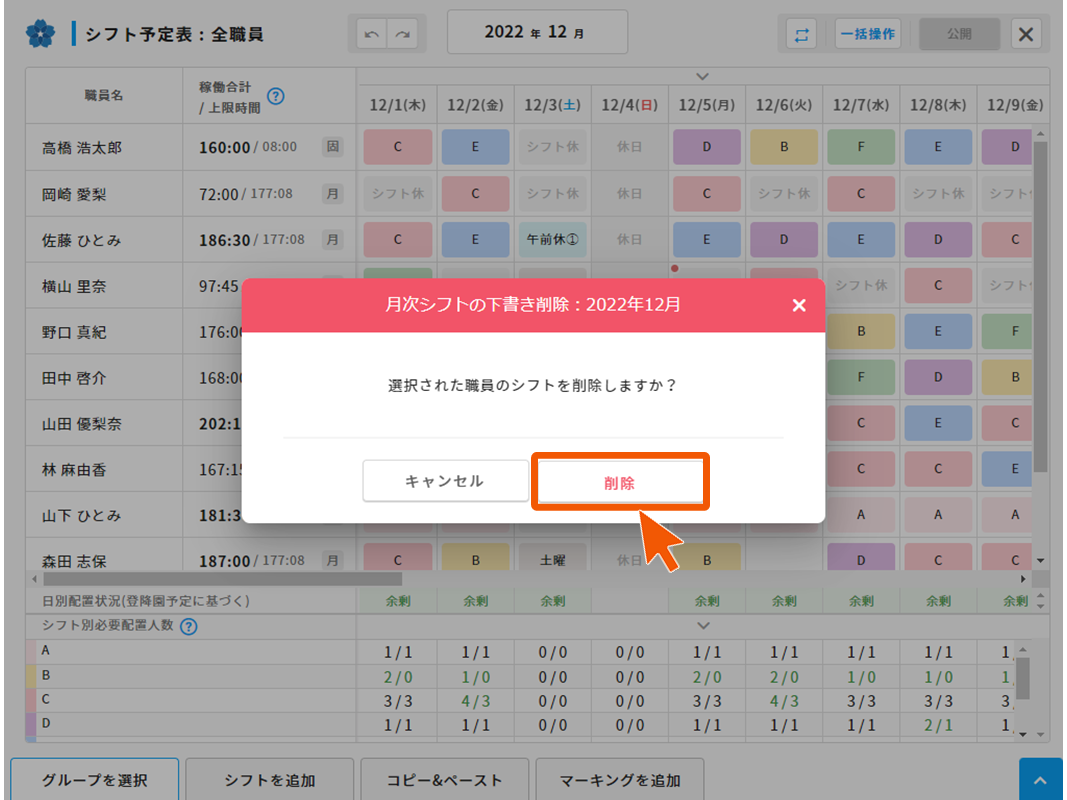Click the horizontal scrollbar under the schedule

point(222,579)
